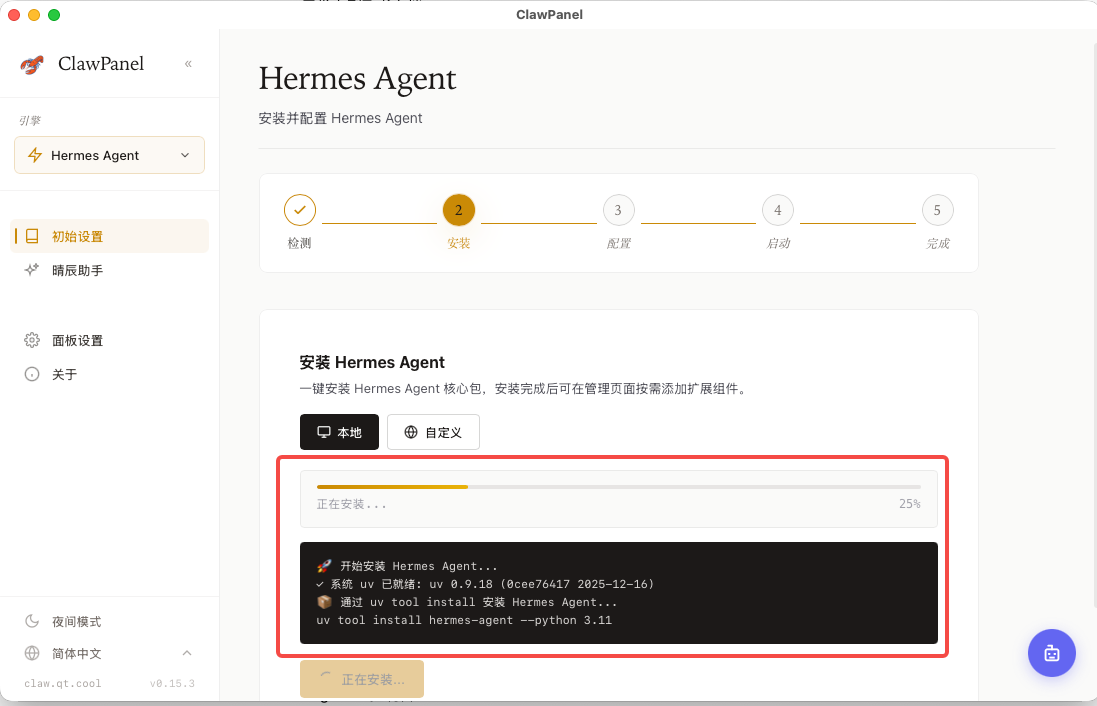1097x706 pixels.
Task: Click subtitle 安装并配置 Hermes Agent
Action: click(340, 118)
